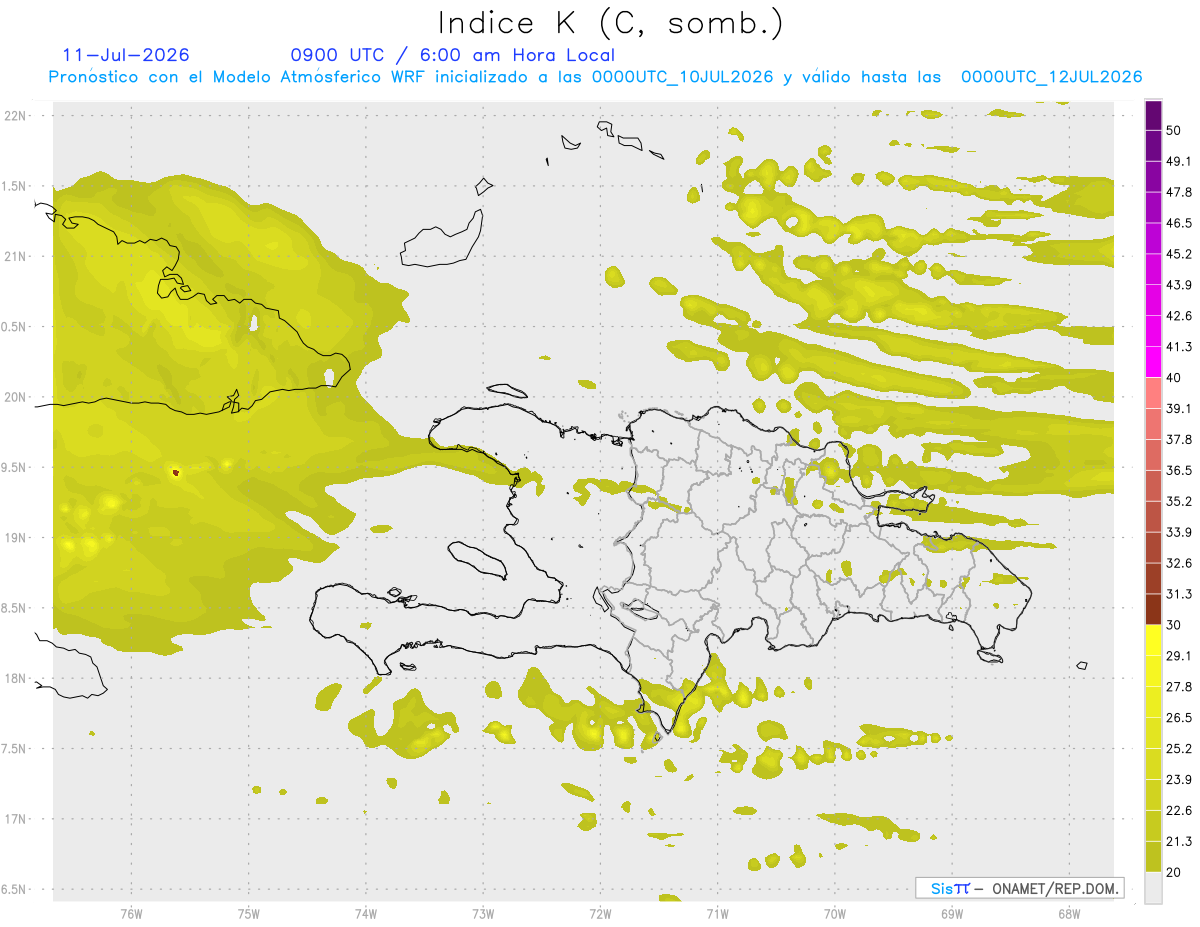Click colorbar label '37.8'

(1179, 439)
